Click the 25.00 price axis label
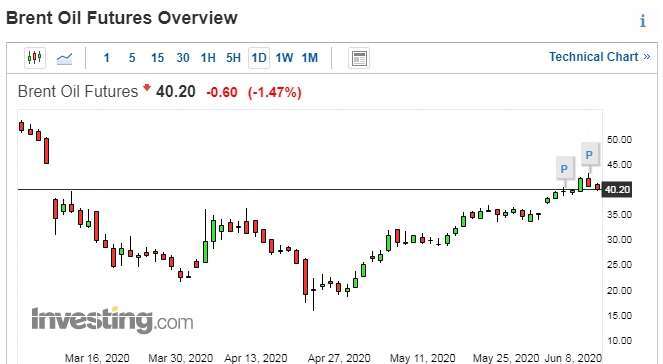The image size is (663, 364). coord(619,265)
